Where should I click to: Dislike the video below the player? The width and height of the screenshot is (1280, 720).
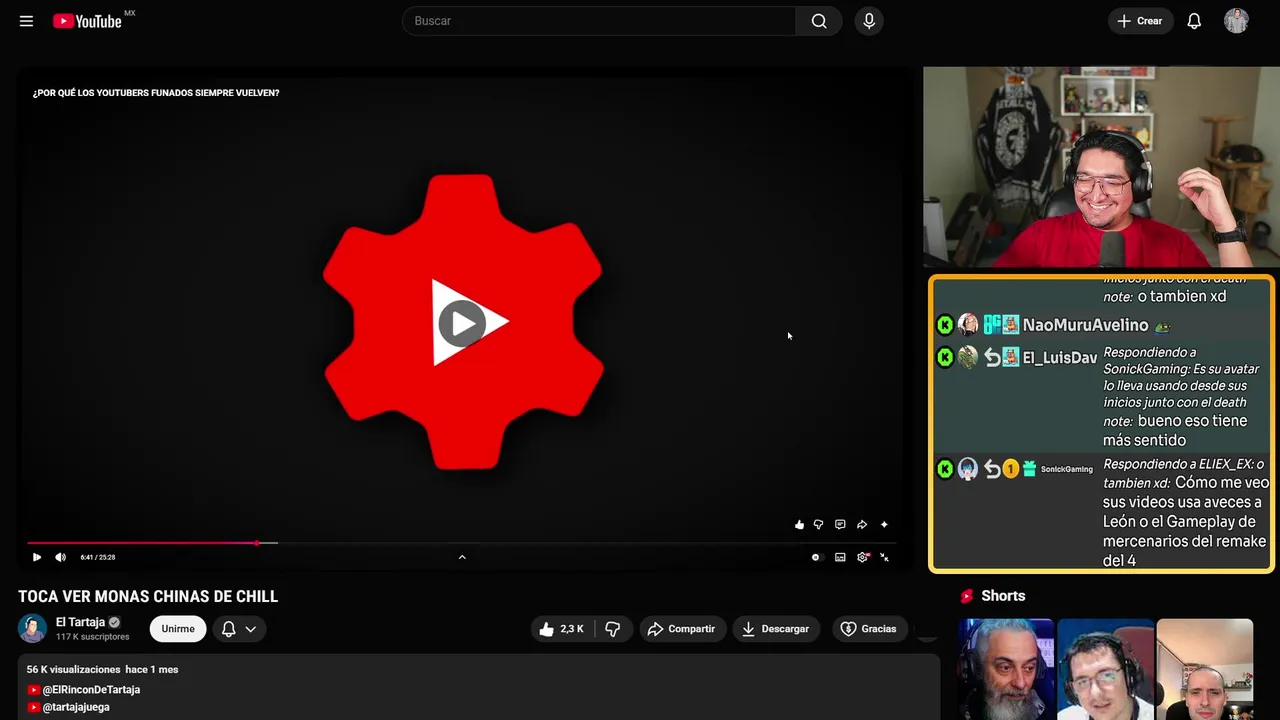[x=613, y=629]
